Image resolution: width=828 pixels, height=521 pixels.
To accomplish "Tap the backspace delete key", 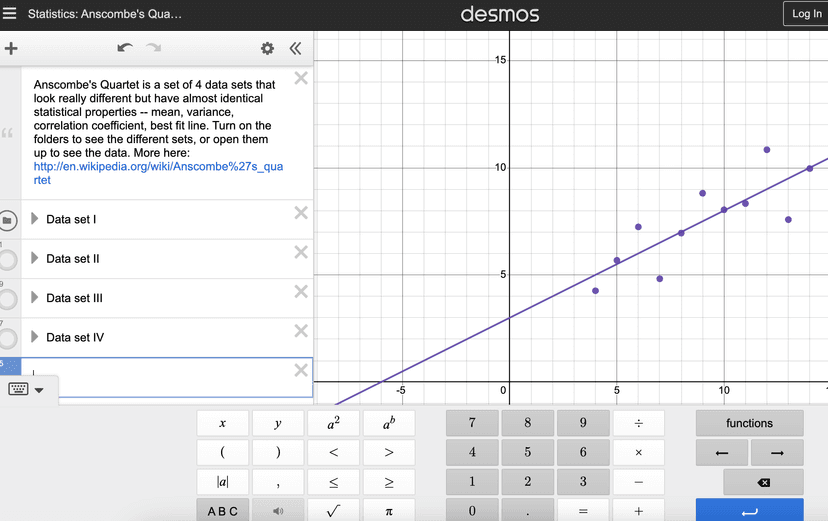I will (x=763, y=482).
